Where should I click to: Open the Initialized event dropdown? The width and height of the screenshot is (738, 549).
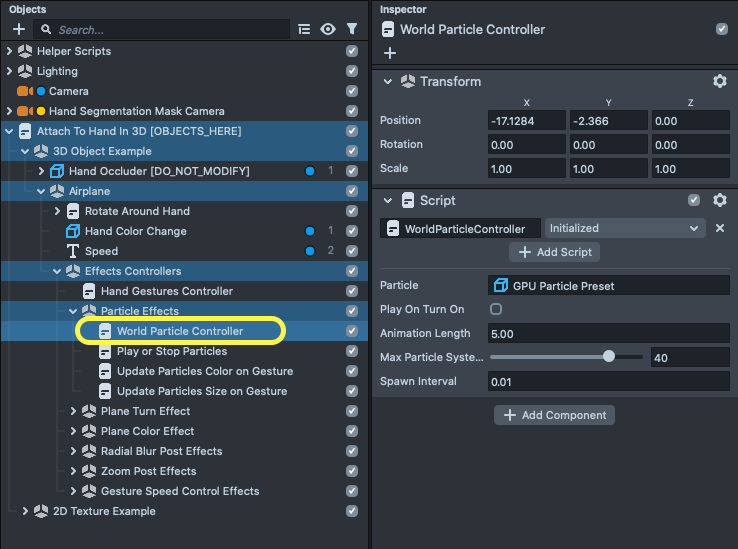pyautogui.click(x=624, y=229)
